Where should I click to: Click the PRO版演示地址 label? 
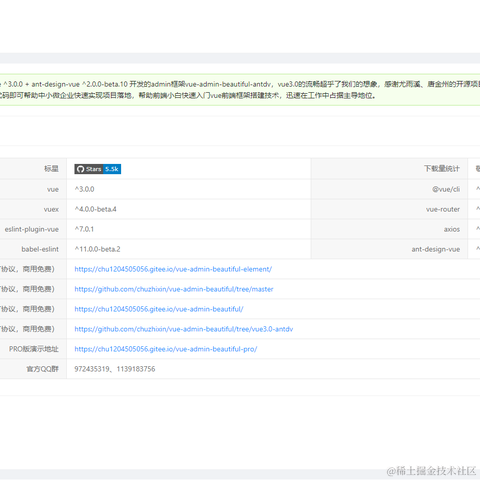point(34,349)
